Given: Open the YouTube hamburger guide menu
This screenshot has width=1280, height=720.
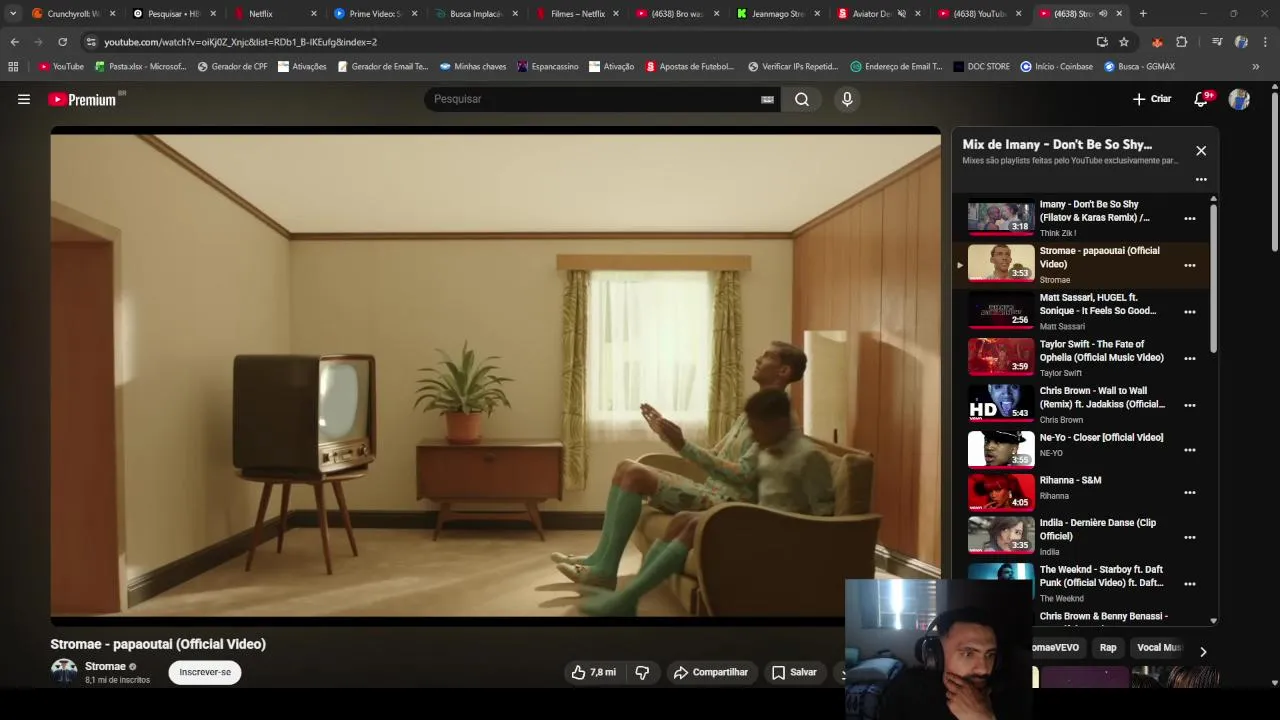Looking at the screenshot, I should 24,99.
